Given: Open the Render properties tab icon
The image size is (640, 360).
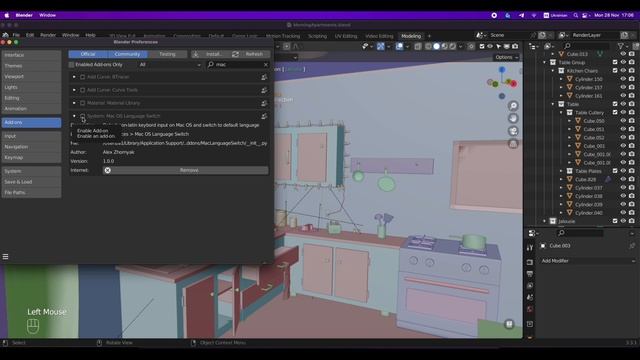Looking at the screenshot, I should 530,262.
